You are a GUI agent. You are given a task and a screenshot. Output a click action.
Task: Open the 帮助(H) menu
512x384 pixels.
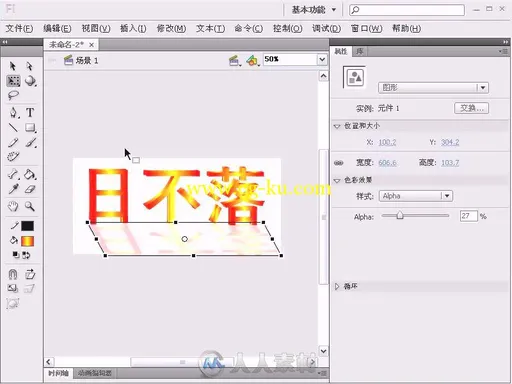click(x=406, y=29)
